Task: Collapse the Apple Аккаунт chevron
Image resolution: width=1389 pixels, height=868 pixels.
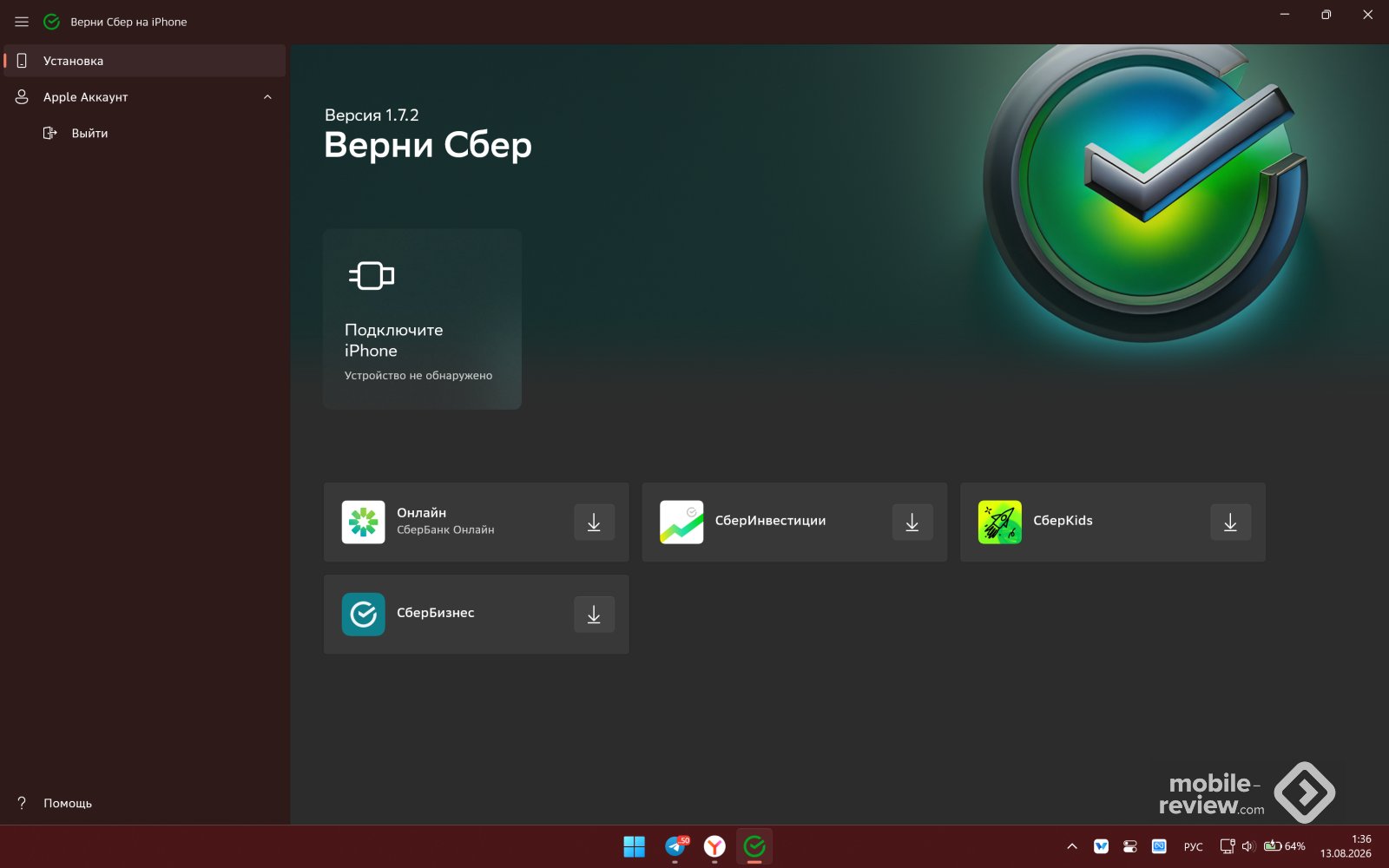Action: (x=267, y=97)
